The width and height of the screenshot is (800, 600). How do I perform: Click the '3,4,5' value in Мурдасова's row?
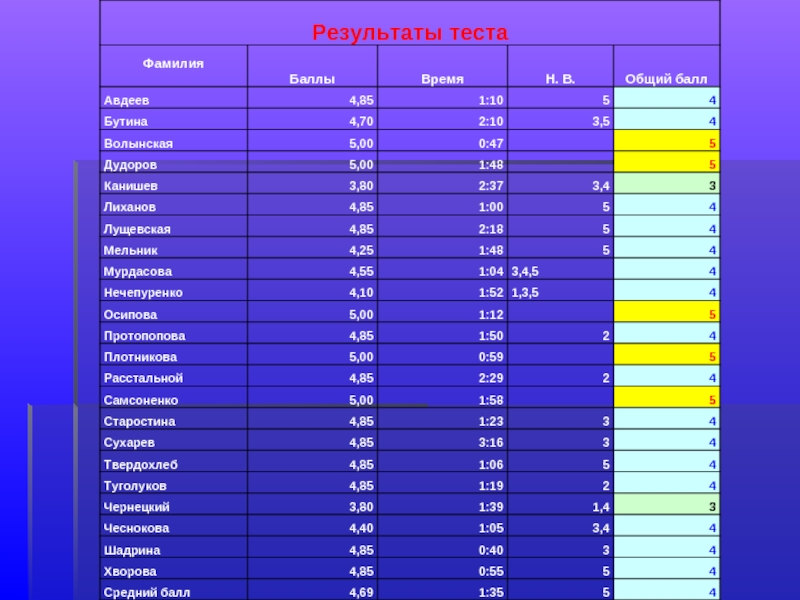tap(525, 271)
